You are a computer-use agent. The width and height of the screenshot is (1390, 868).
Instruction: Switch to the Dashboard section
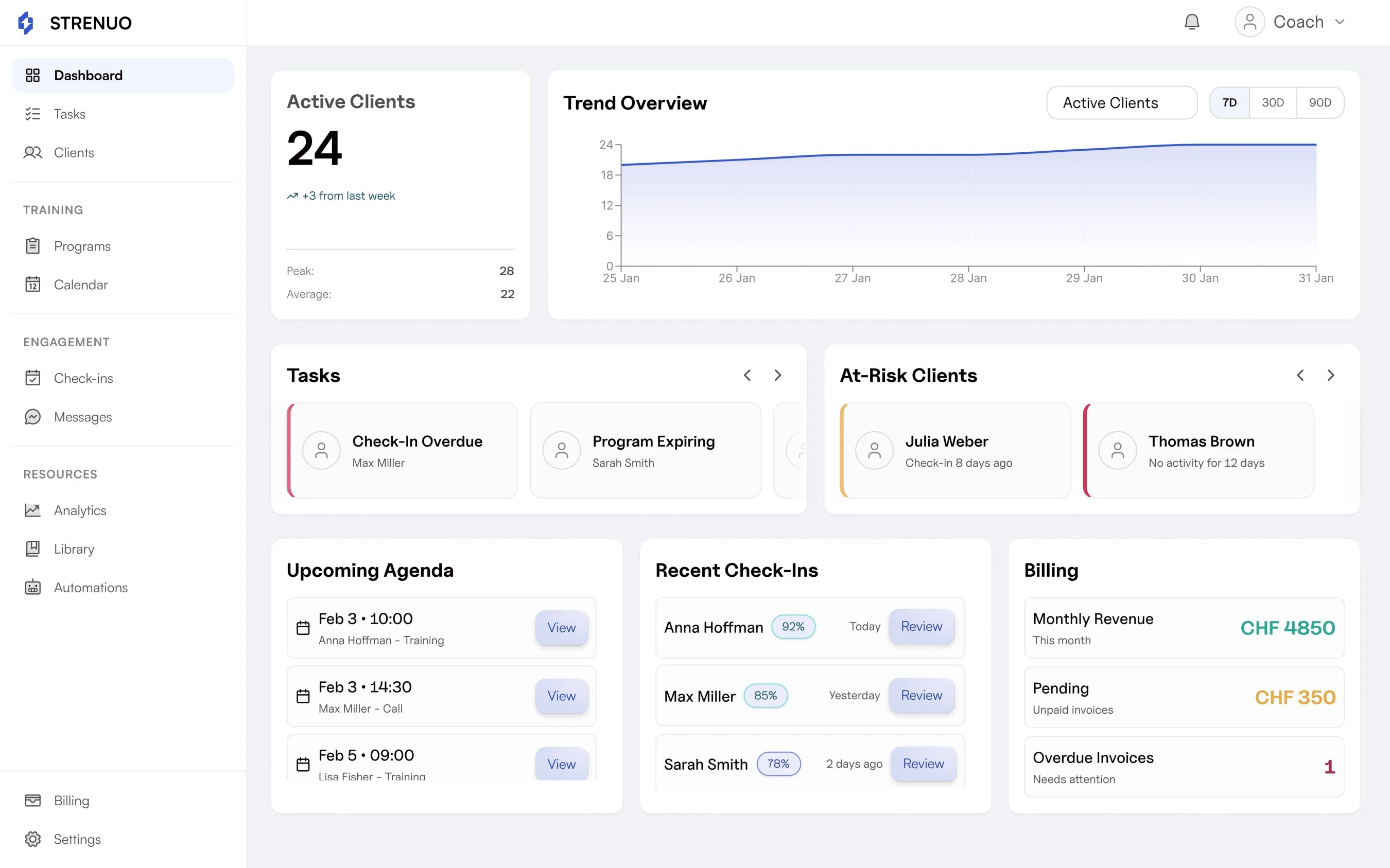click(88, 75)
